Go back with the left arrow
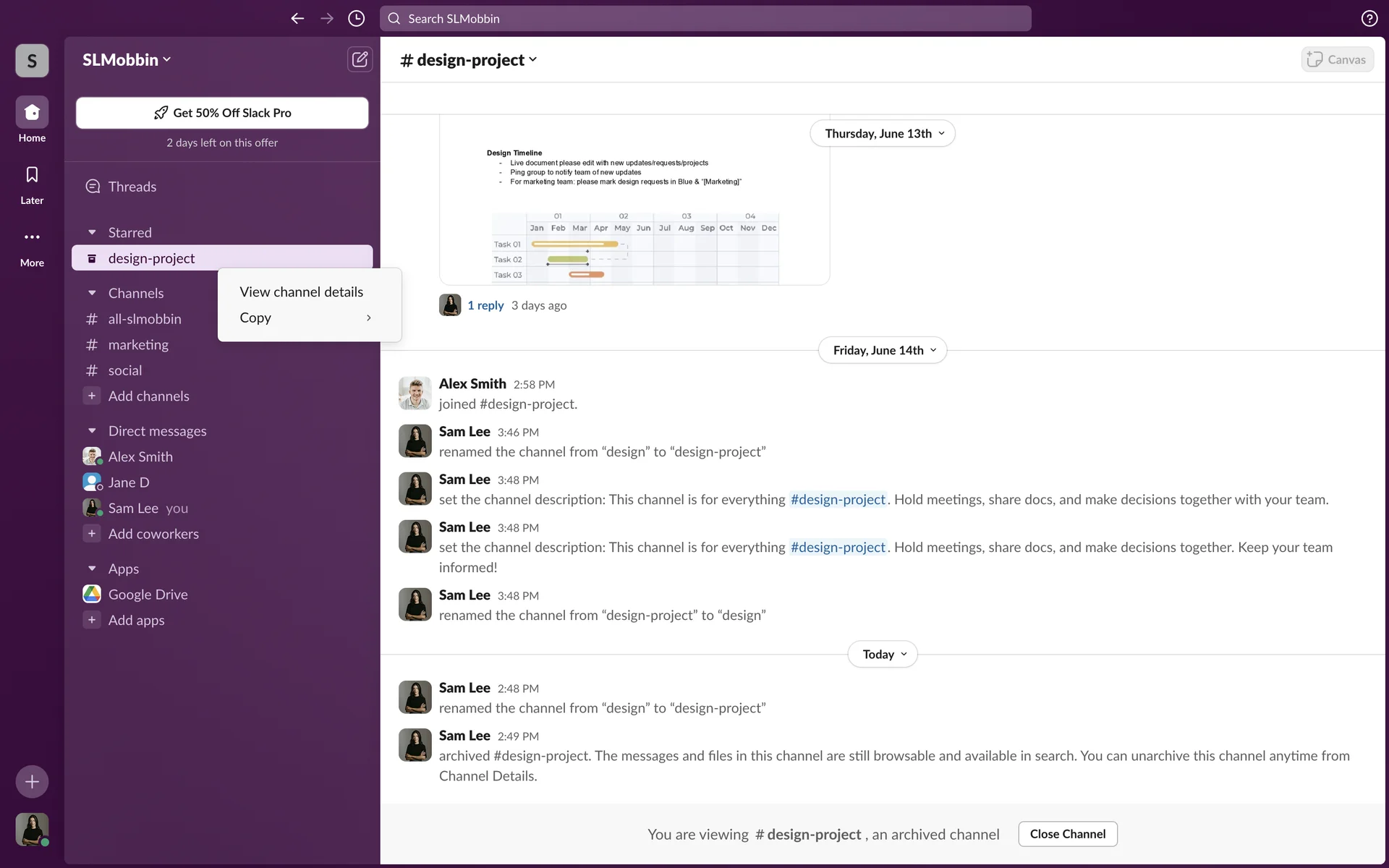The image size is (1389, 868). 297,19
